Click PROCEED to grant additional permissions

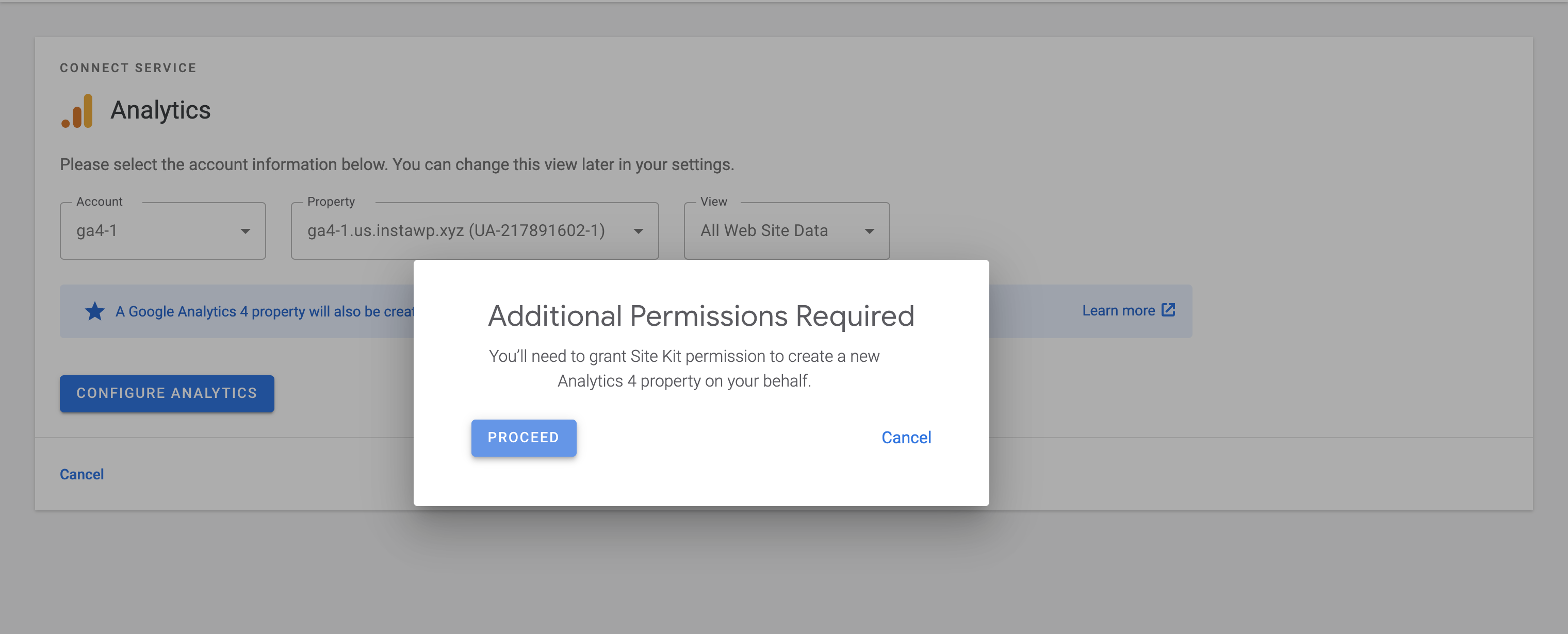pyautogui.click(x=524, y=438)
